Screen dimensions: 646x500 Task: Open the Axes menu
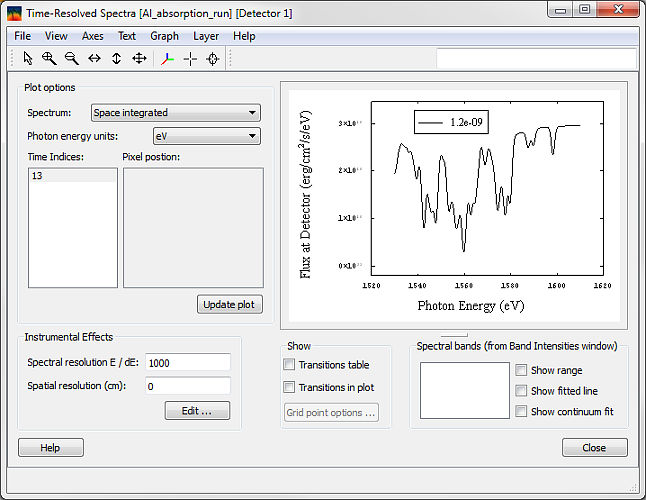tap(93, 36)
